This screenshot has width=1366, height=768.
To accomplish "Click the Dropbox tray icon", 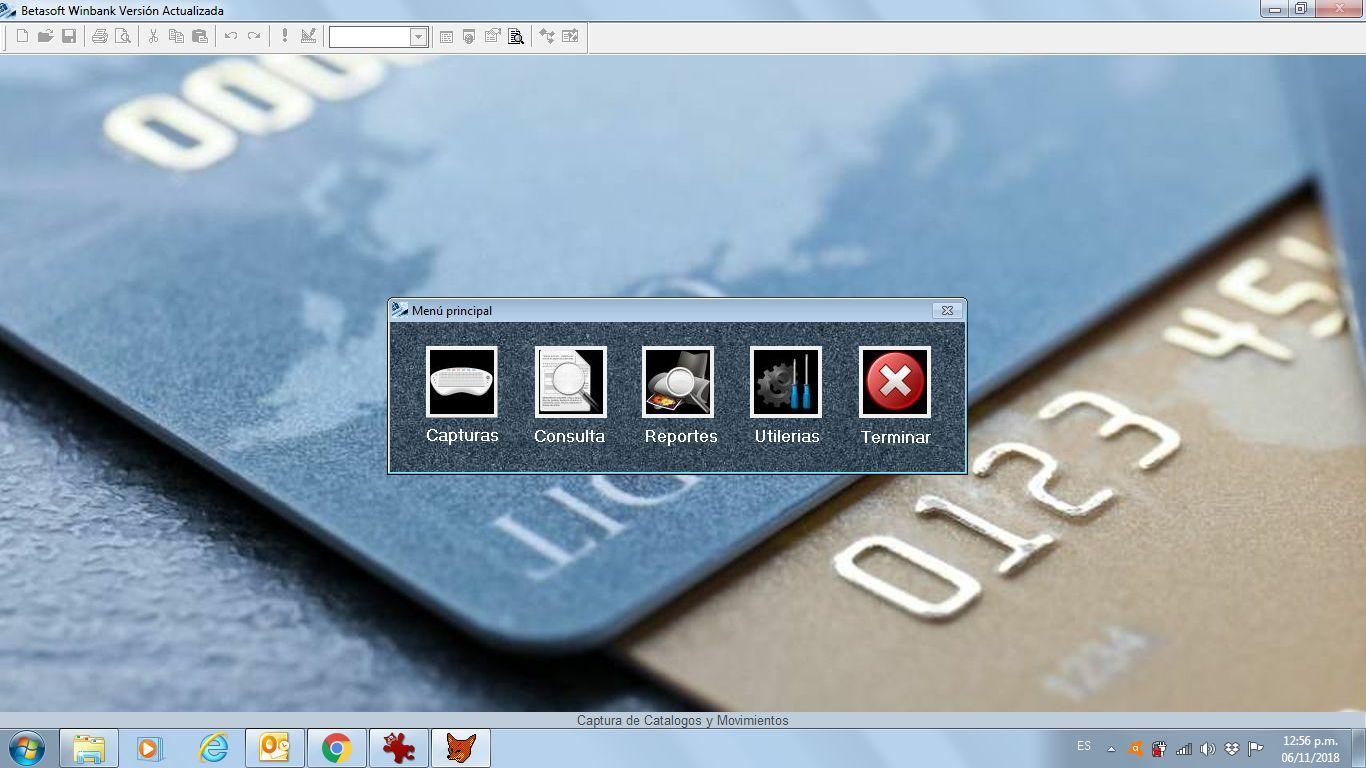I will (x=1232, y=748).
